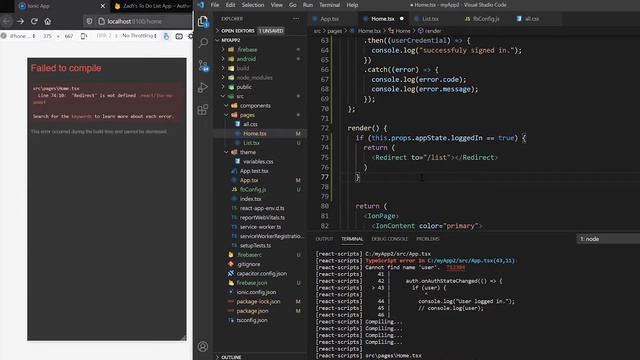Open the Search view in activity bar
This screenshot has width=640, height=360.
[x=203, y=43]
